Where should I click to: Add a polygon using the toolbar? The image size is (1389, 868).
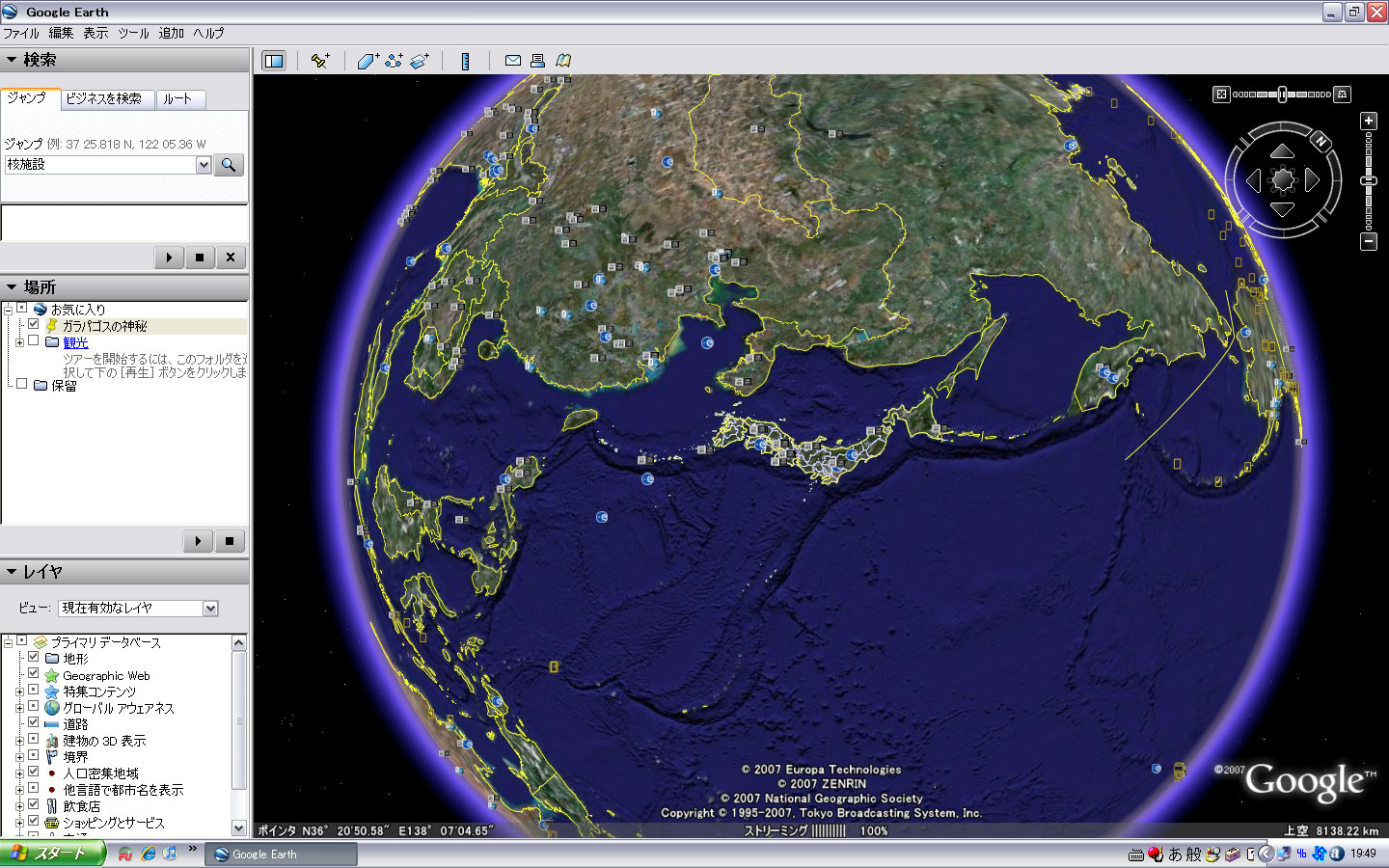point(368,61)
